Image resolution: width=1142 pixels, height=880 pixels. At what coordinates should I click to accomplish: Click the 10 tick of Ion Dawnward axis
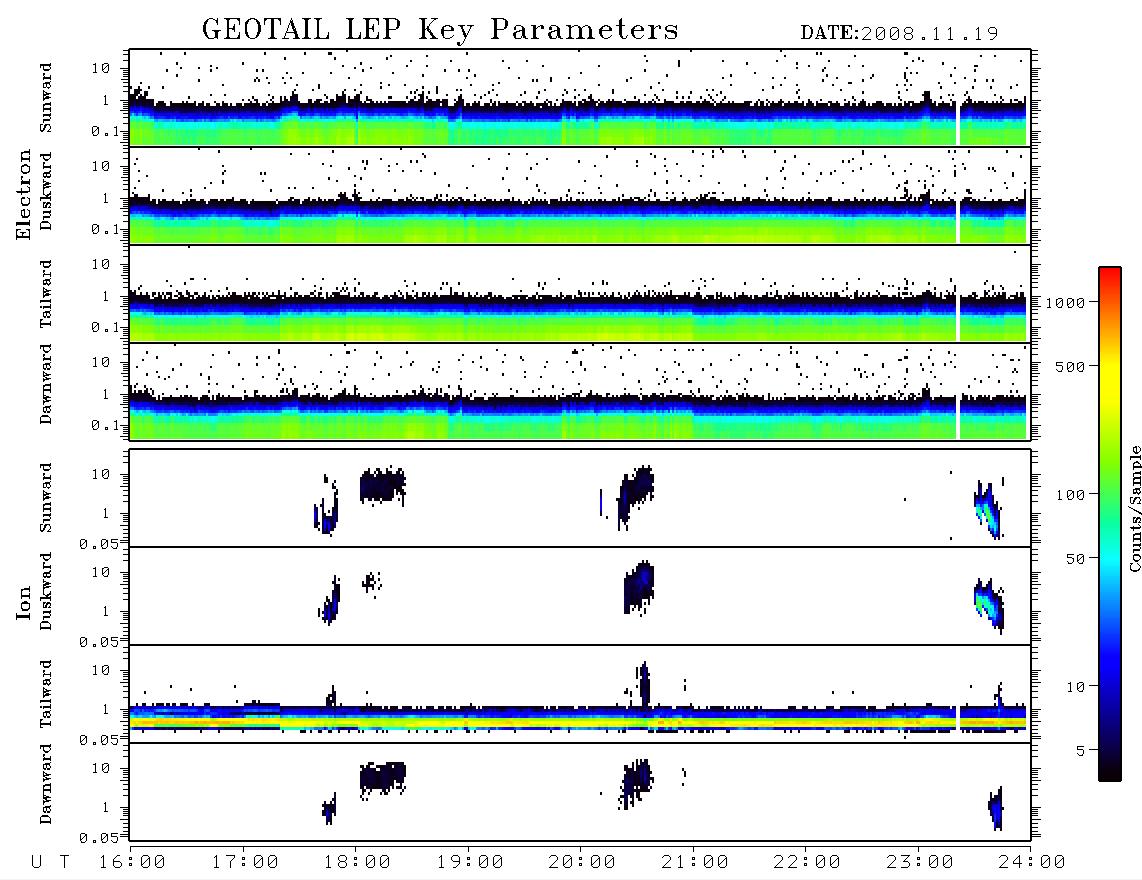100,769
